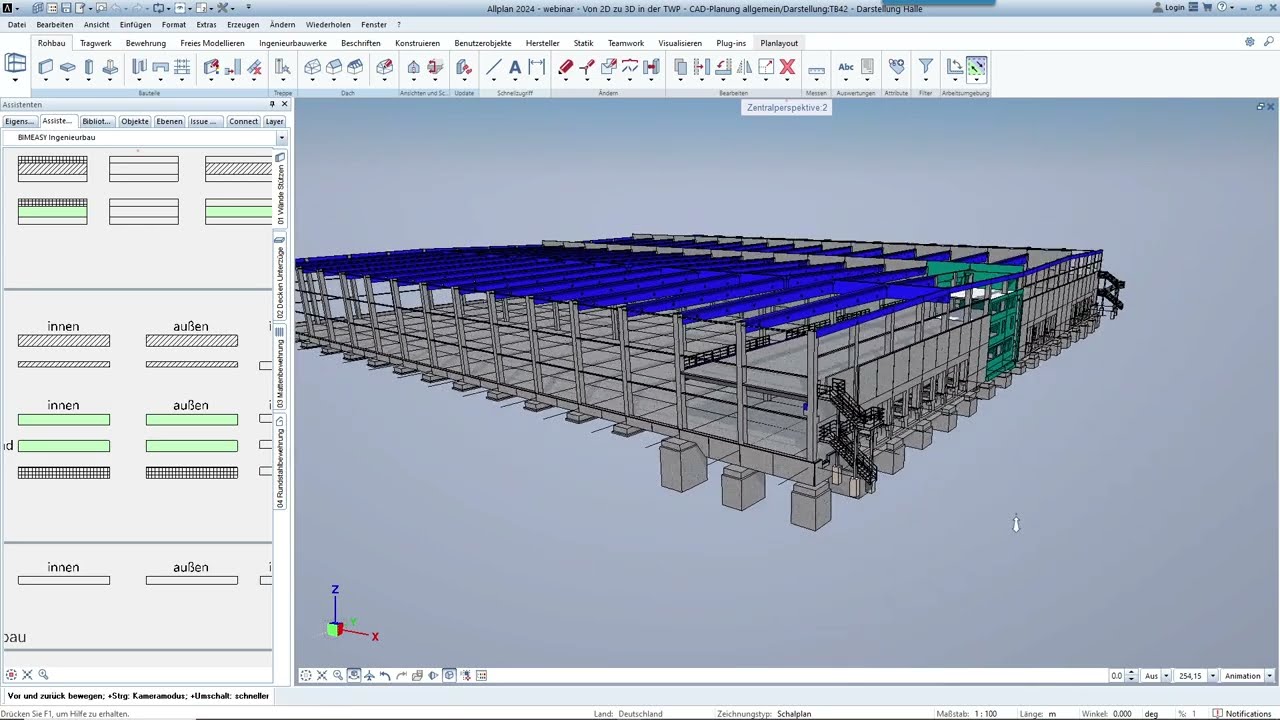Switch to the Visualisieren ribbon tab
The height and width of the screenshot is (720, 1280).
coord(680,43)
